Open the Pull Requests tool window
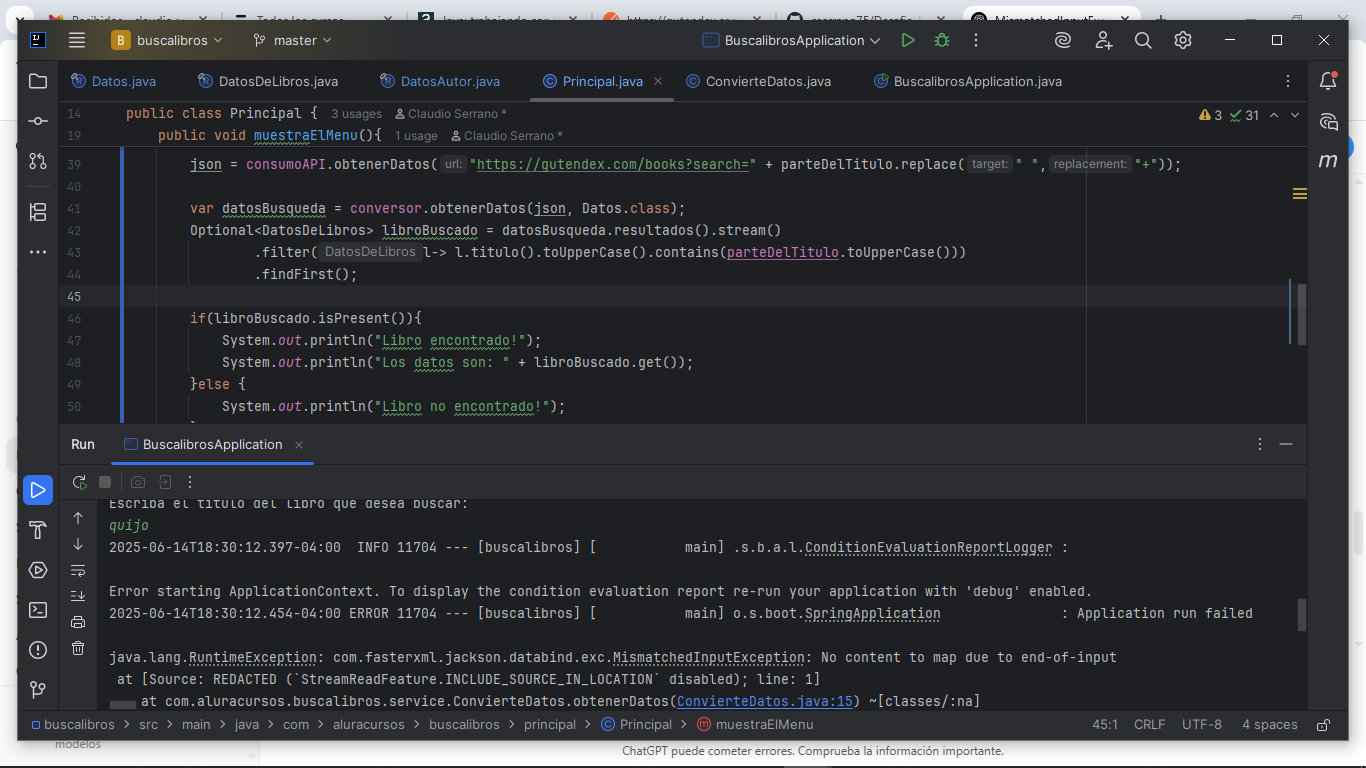This screenshot has width=1366, height=768. (x=38, y=161)
